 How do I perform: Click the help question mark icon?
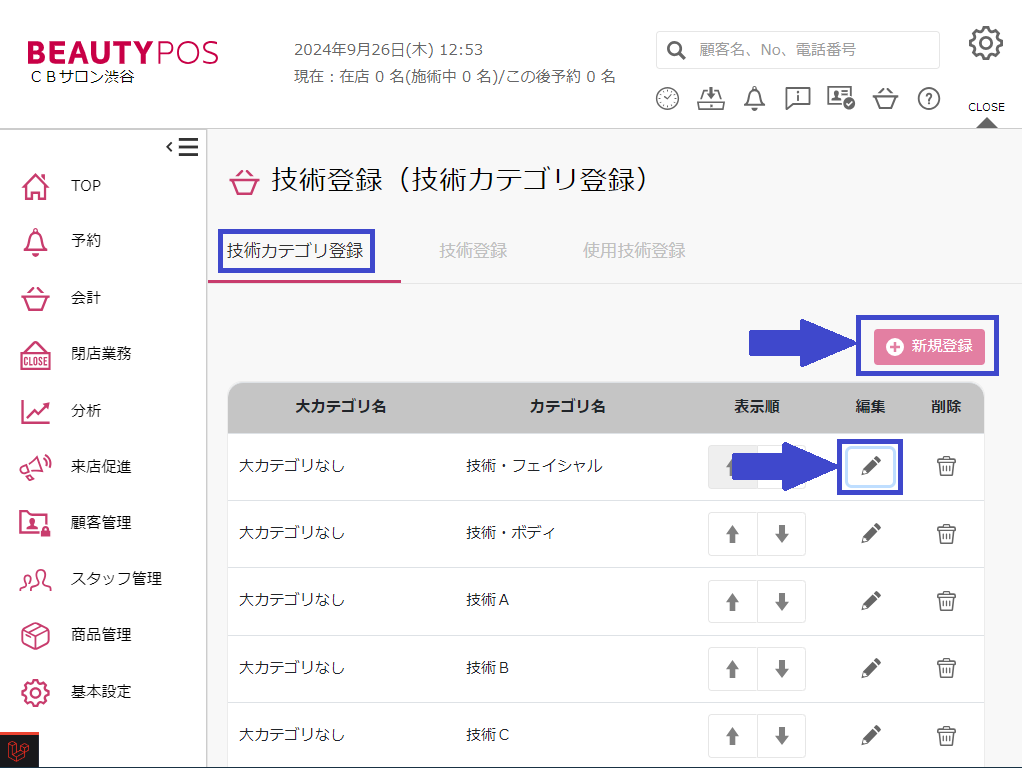pos(929,98)
